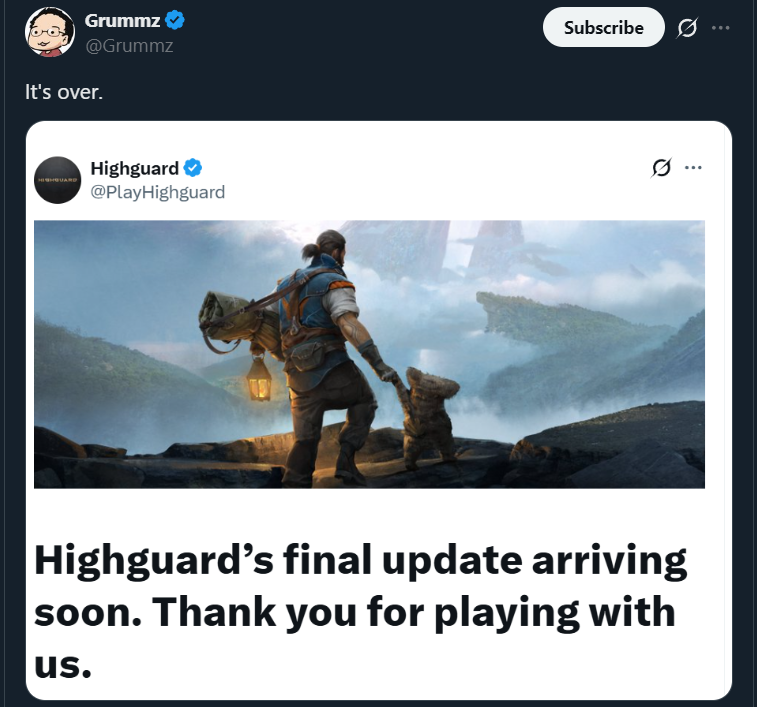757x707 pixels.
Task: Click Highguard's blue verified badge
Action: coord(193,168)
